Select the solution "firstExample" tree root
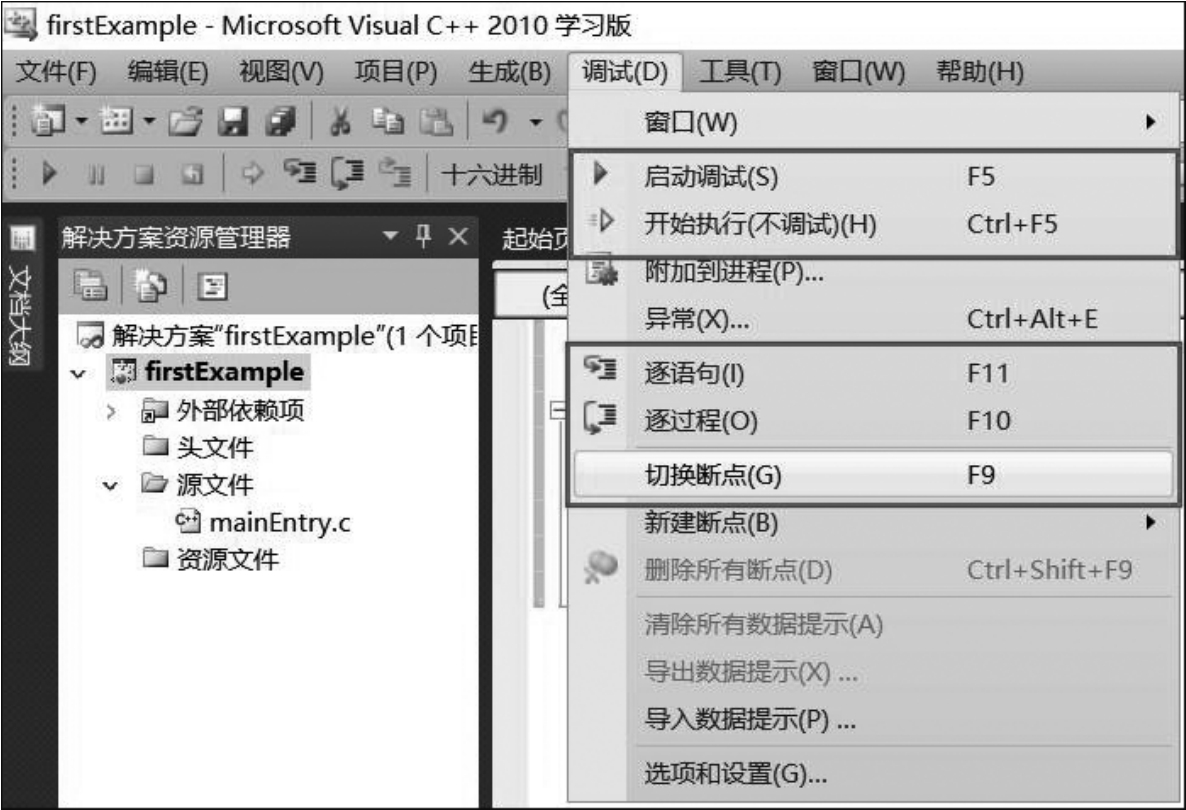 point(278,335)
